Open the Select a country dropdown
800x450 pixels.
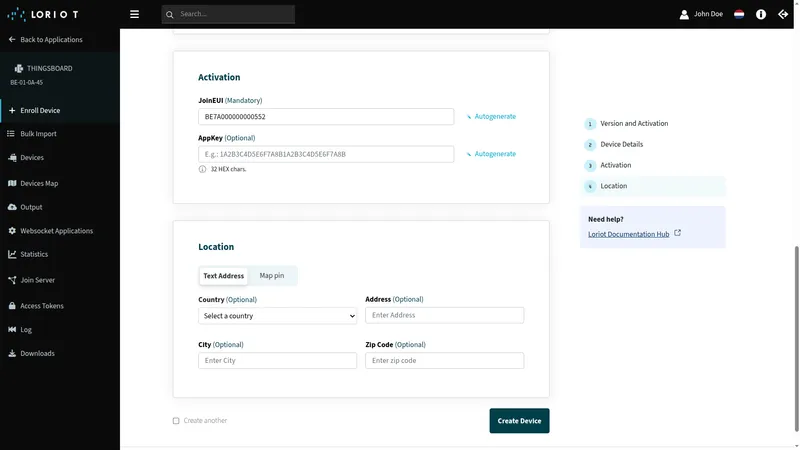pos(278,316)
